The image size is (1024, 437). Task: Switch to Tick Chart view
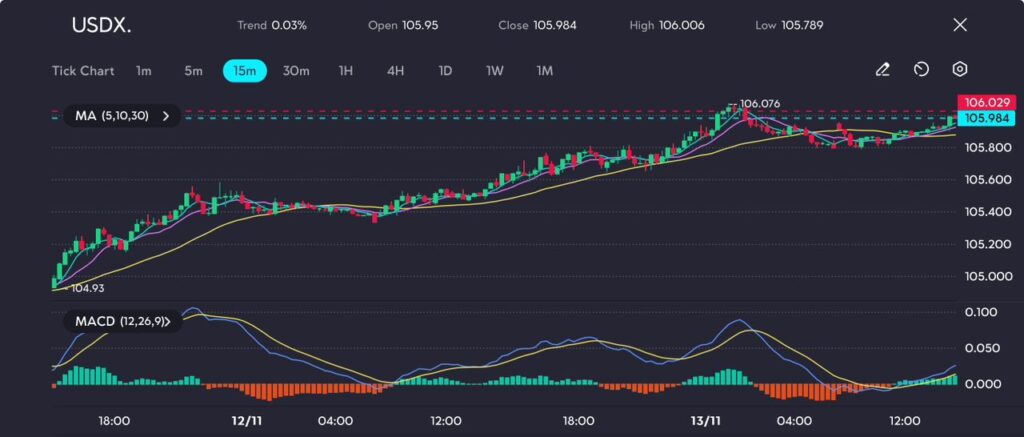[83, 71]
